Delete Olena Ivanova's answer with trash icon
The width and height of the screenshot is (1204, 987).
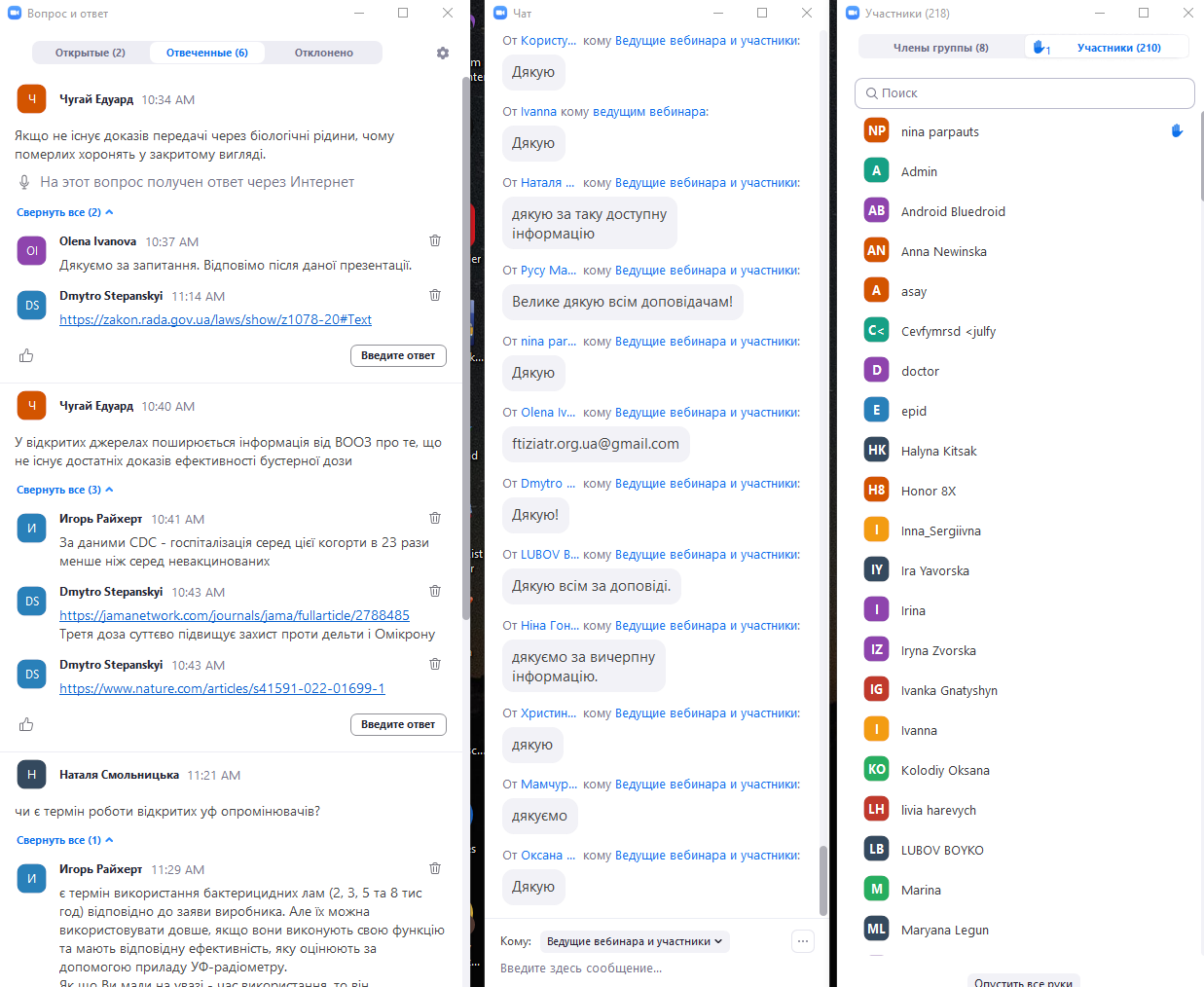435,240
